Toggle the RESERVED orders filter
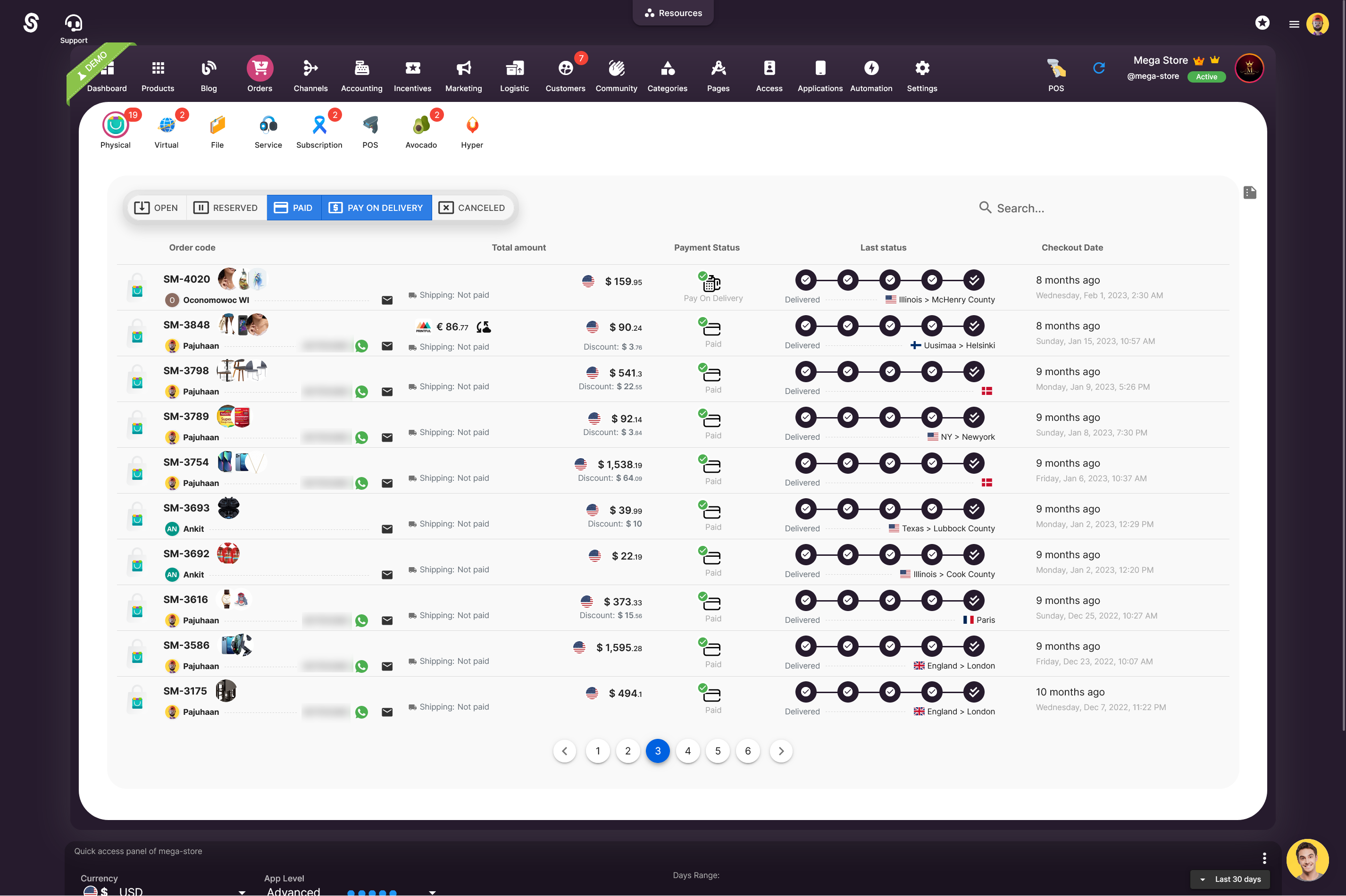 pos(226,208)
